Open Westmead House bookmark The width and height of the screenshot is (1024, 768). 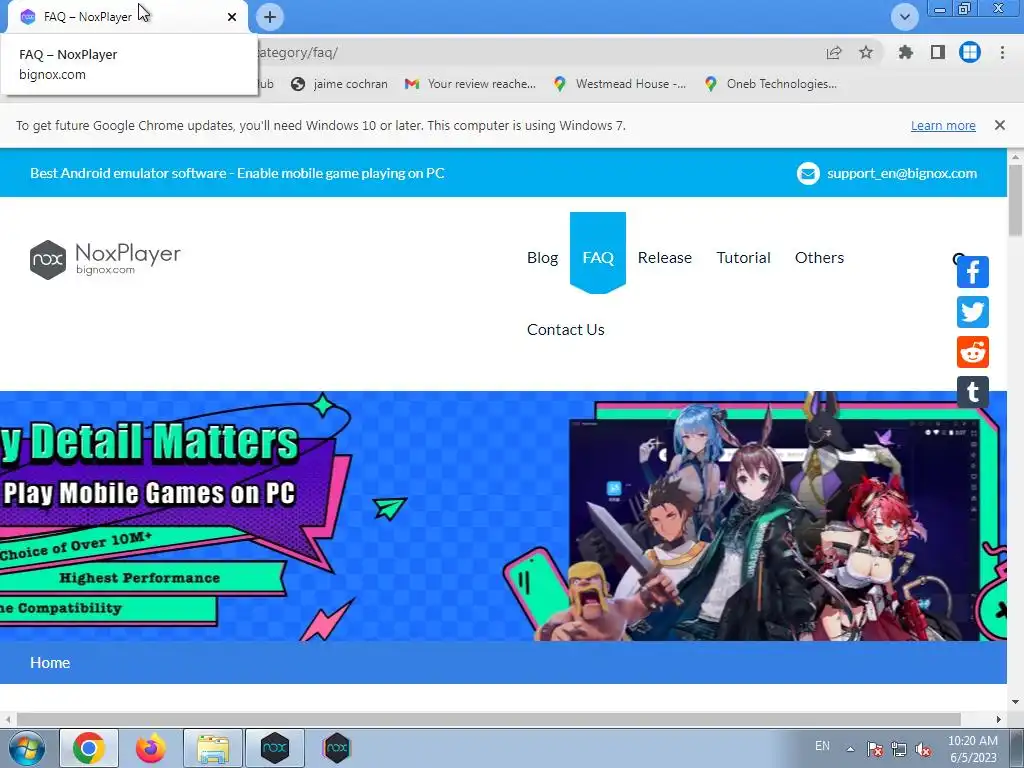click(620, 84)
